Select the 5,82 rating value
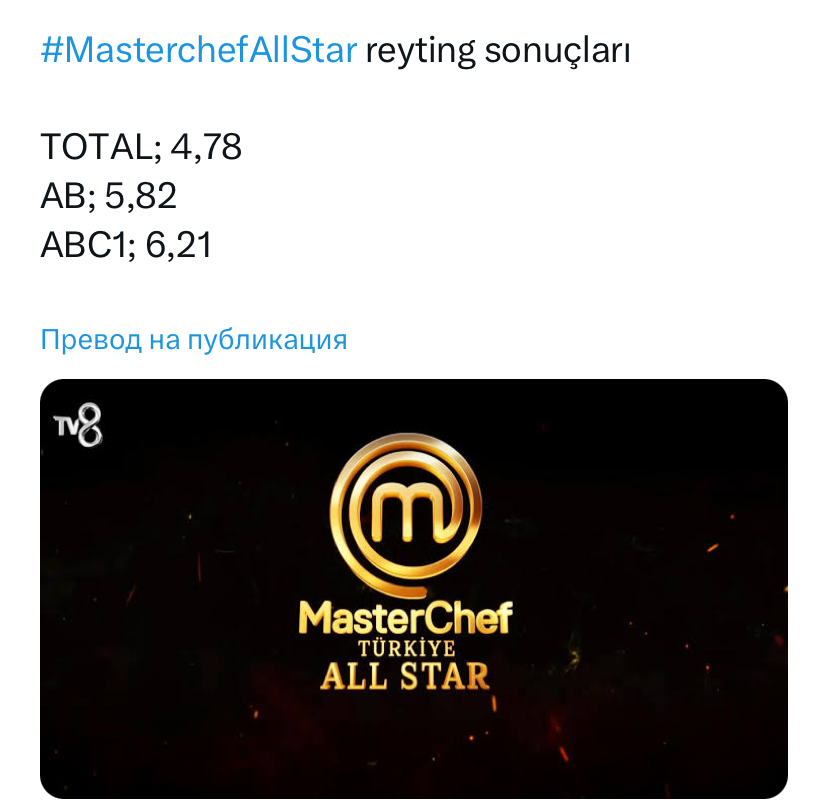The image size is (828, 811). [x=141, y=196]
